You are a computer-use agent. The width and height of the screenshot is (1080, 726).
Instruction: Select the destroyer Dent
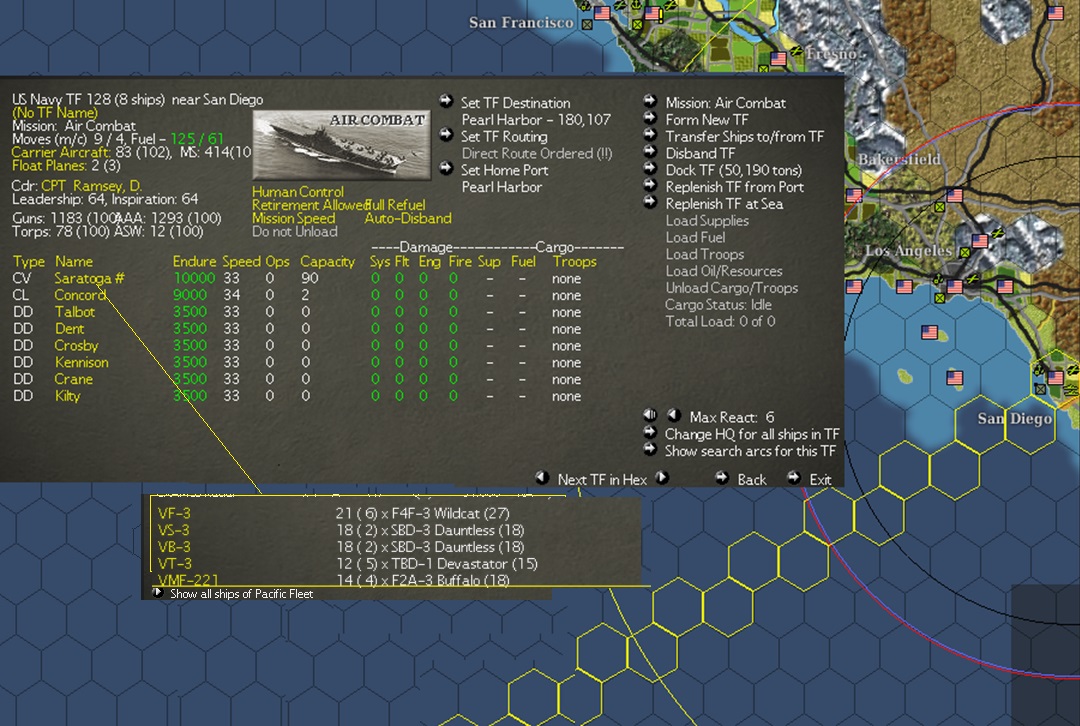(x=70, y=329)
